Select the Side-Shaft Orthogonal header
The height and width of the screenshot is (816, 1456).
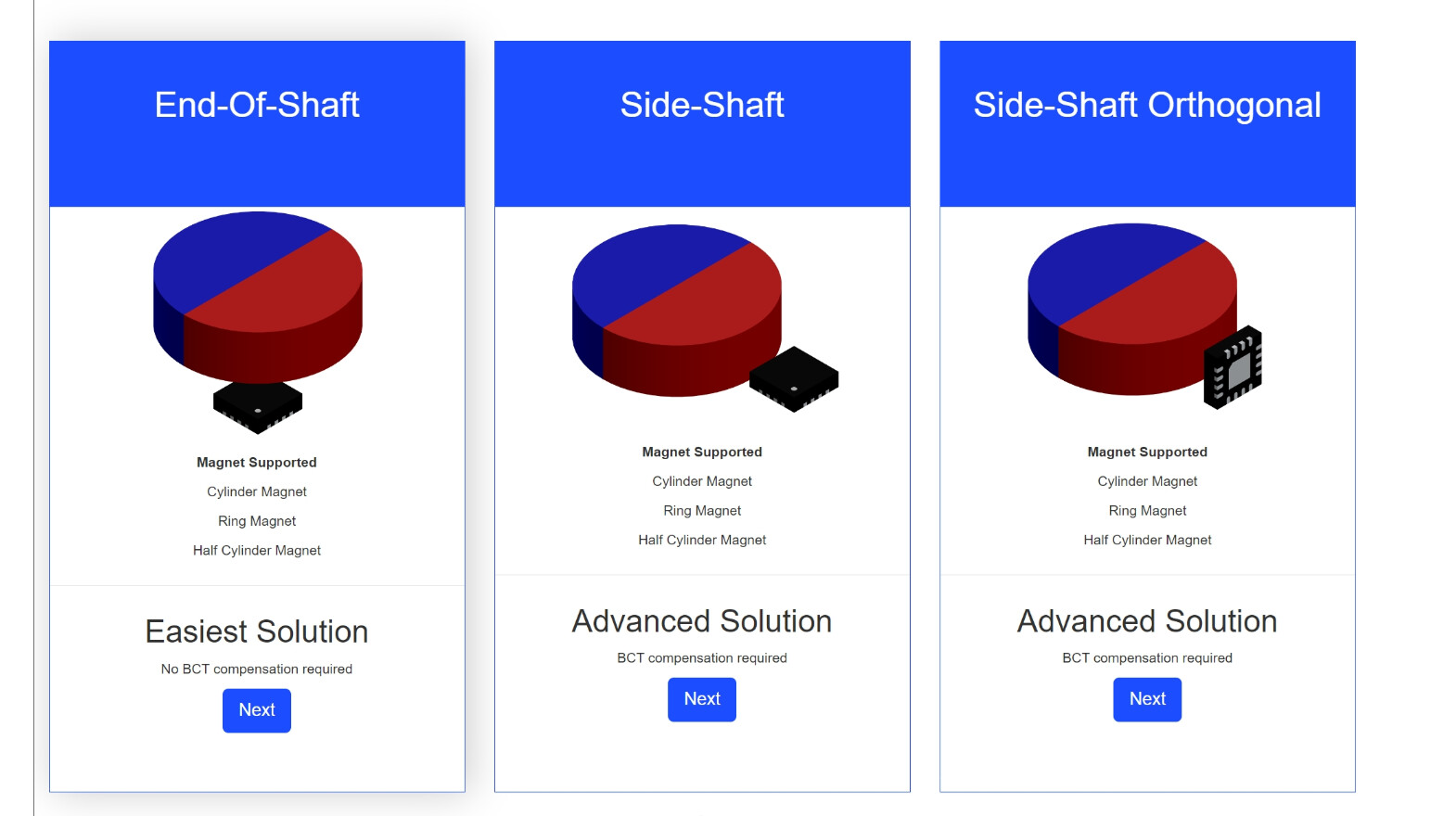coord(1147,106)
